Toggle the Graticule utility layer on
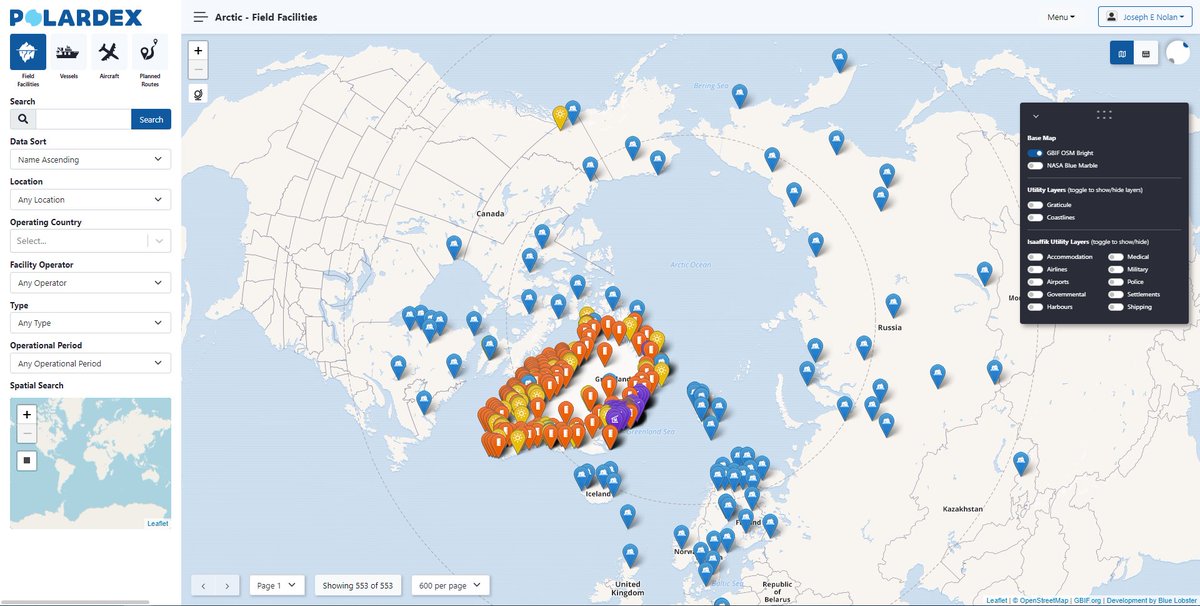This screenshot has width=1200, height=606. [1036, 204]
